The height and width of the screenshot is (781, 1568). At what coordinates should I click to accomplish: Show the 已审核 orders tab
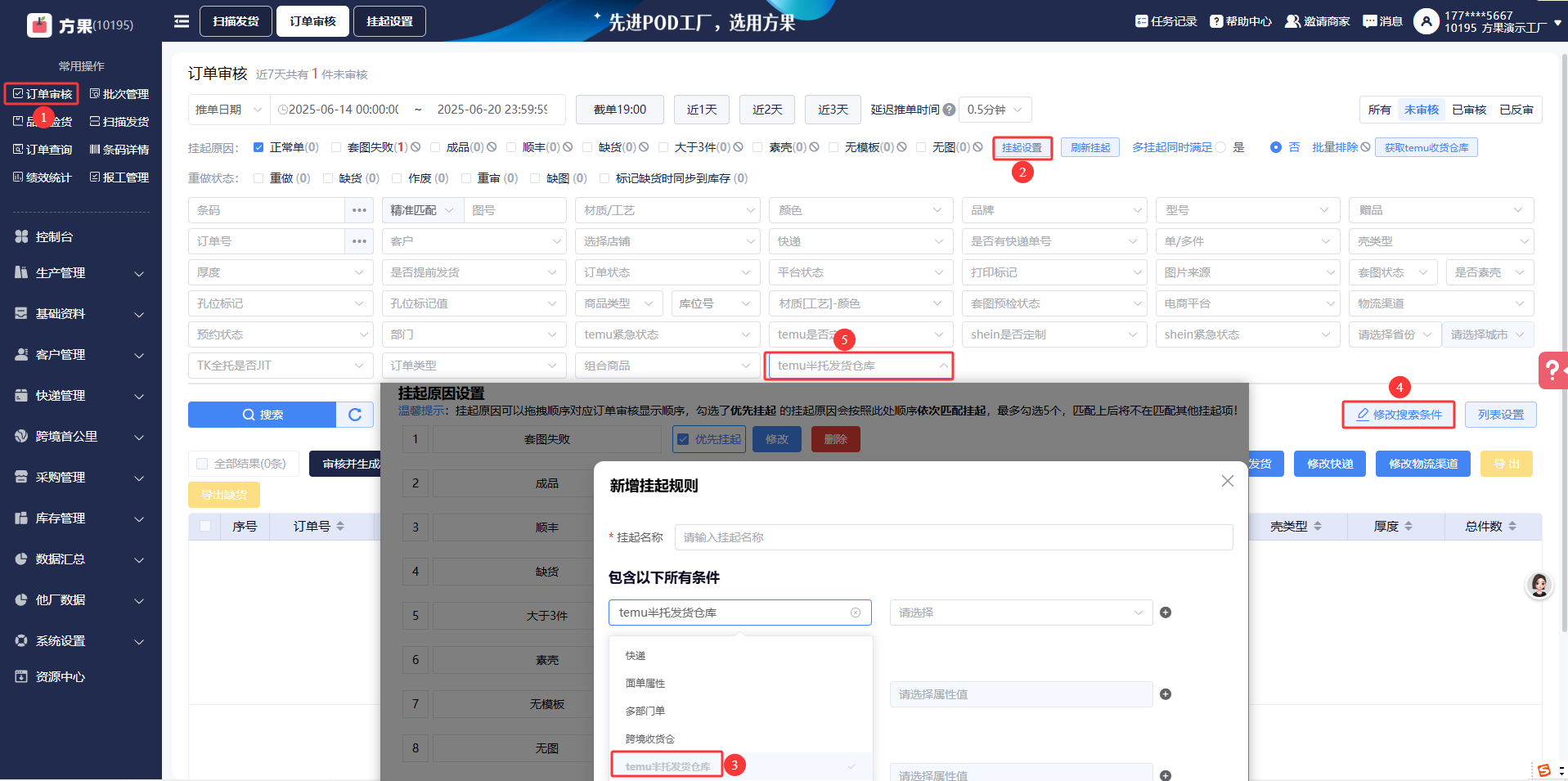pyautogui.click(x=1469, y=110)
